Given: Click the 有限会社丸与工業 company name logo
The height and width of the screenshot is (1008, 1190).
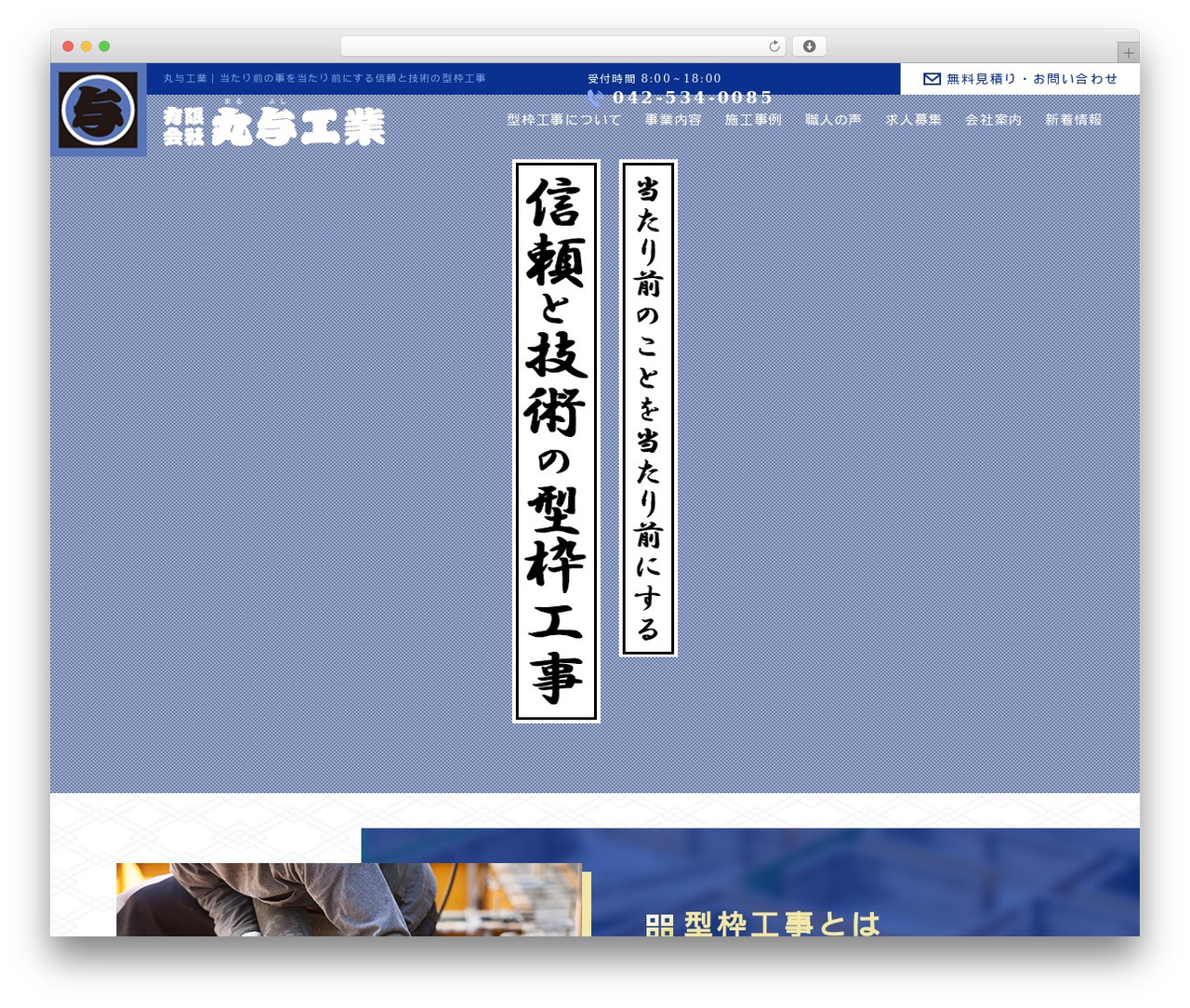Looking at the screenshot, I should 274,124.
